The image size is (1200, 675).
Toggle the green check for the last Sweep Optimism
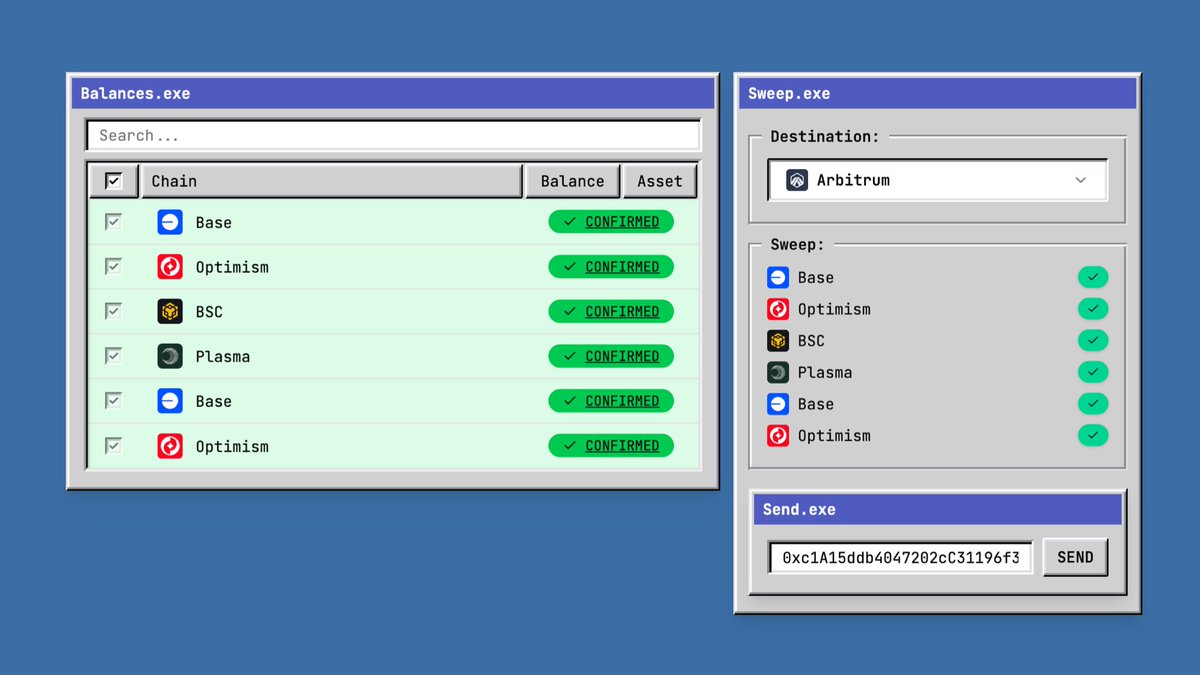(1093, 436)
